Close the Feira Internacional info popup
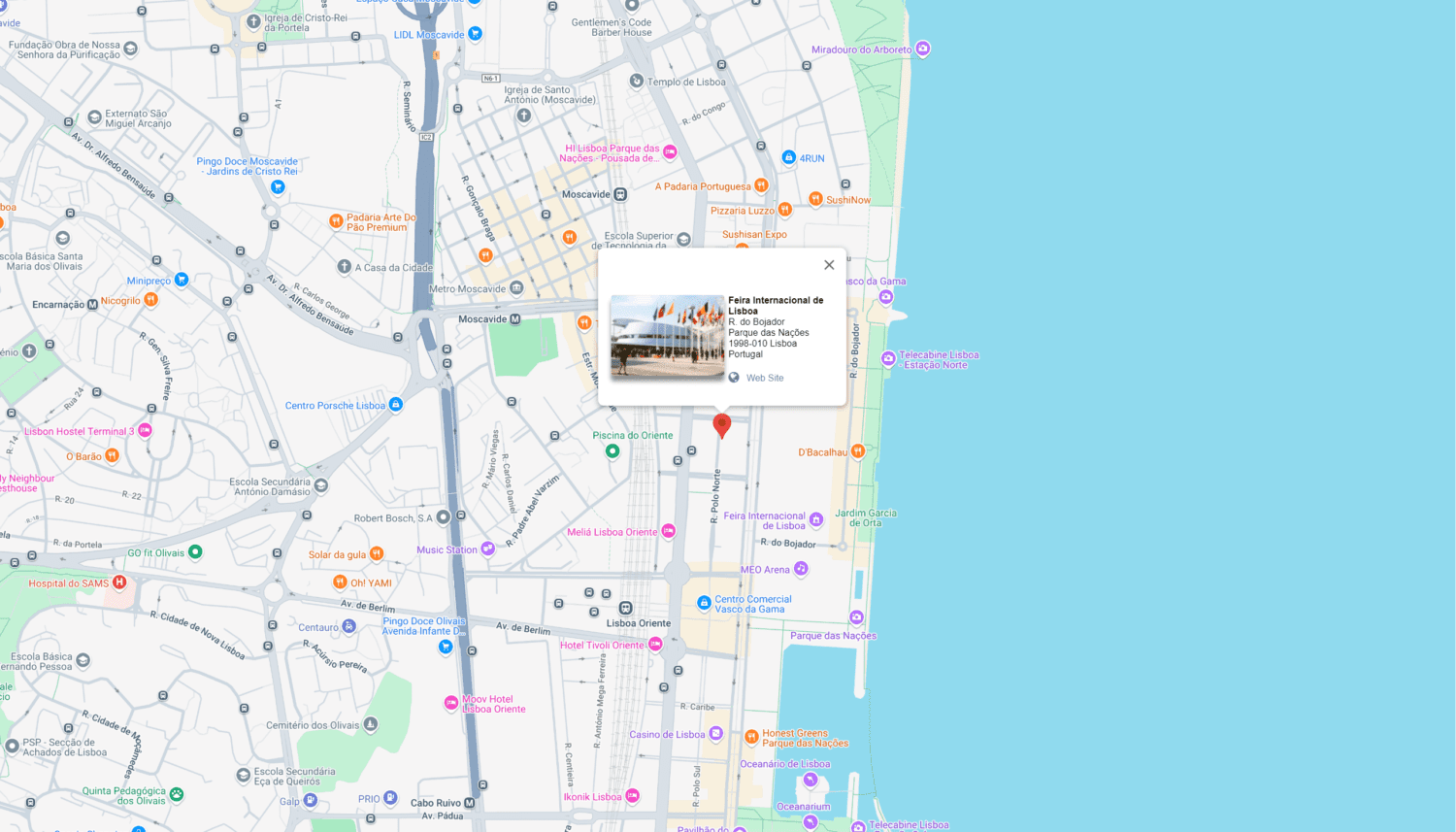1456x832 pixels. [x=829, y=265]
